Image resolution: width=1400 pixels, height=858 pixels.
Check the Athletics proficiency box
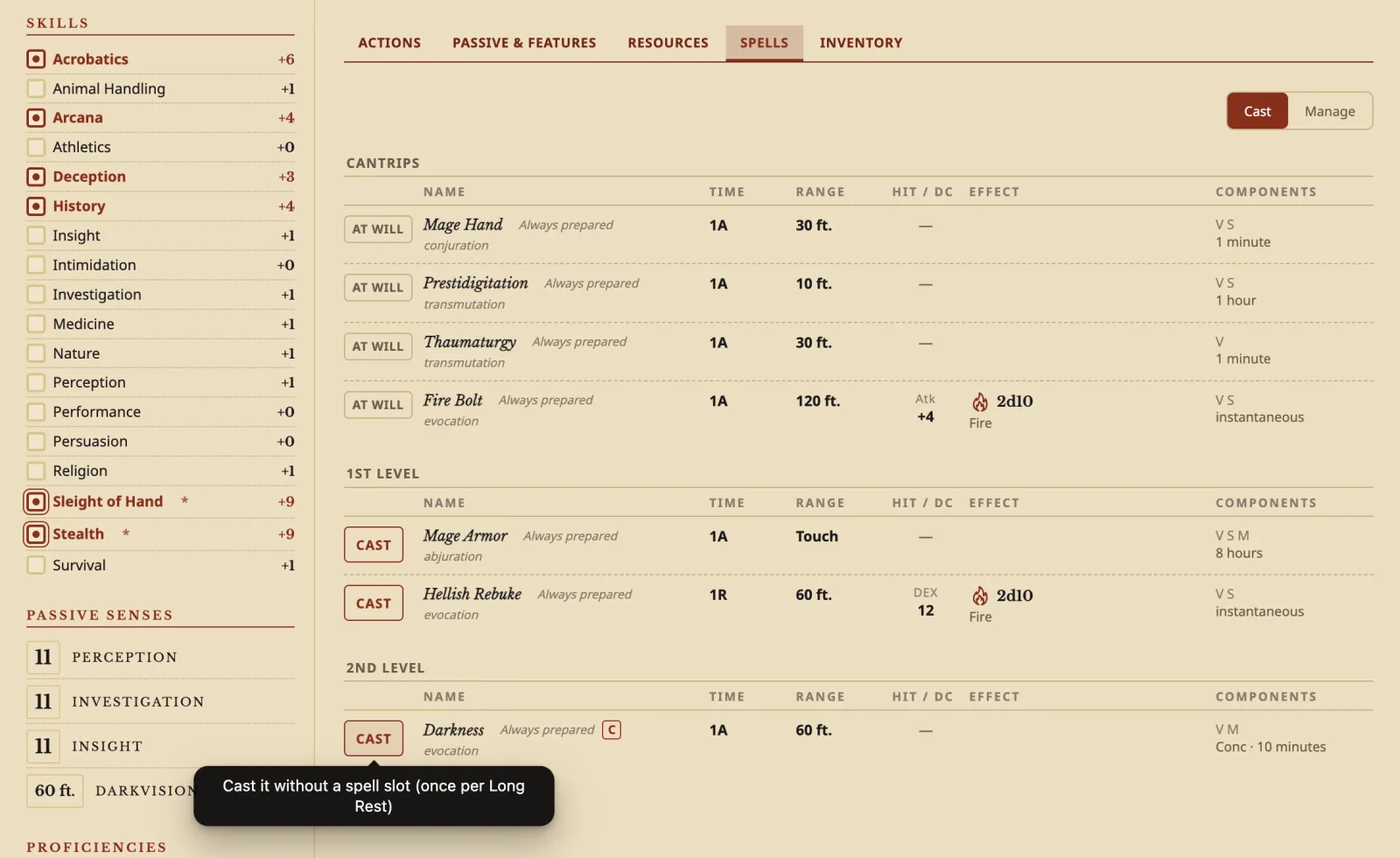(36, 147)
